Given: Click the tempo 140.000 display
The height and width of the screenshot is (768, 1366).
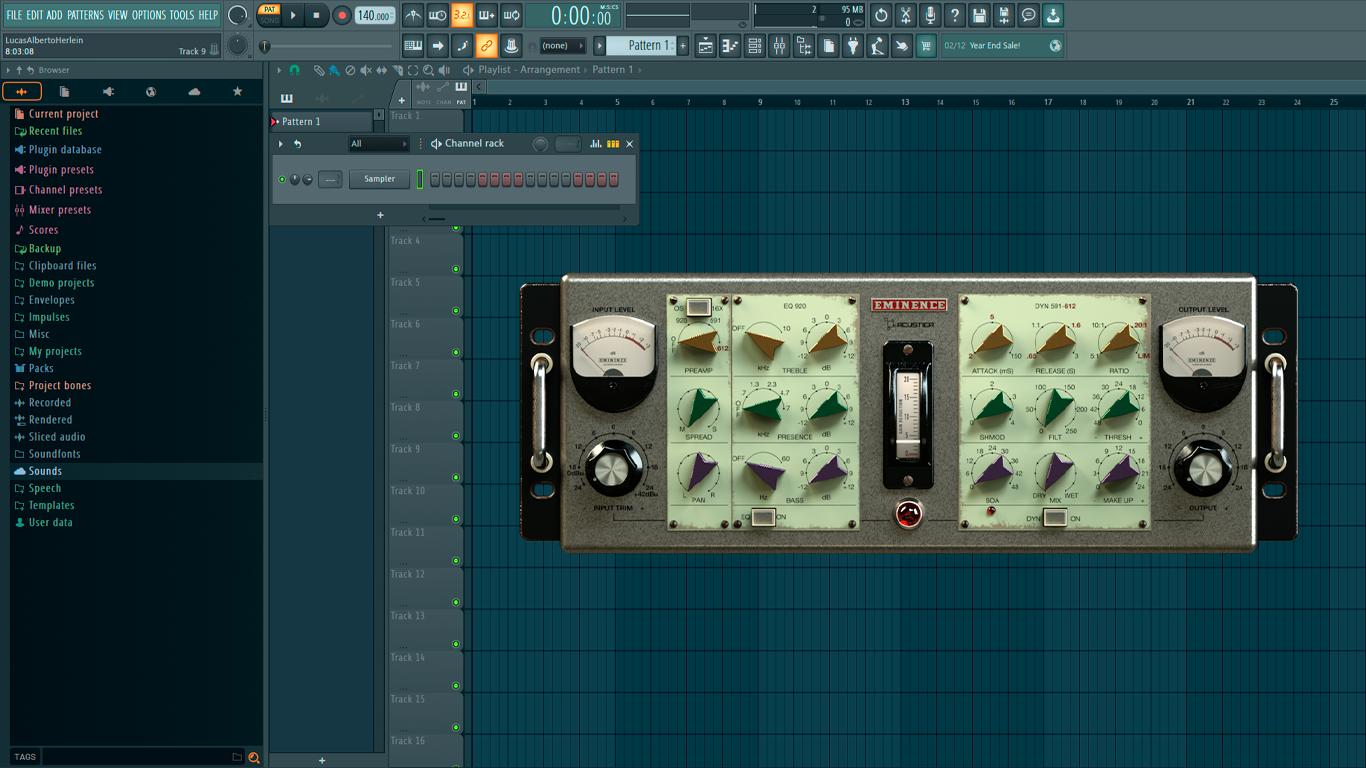Looking at the screenshot, I should click(375, 15).
